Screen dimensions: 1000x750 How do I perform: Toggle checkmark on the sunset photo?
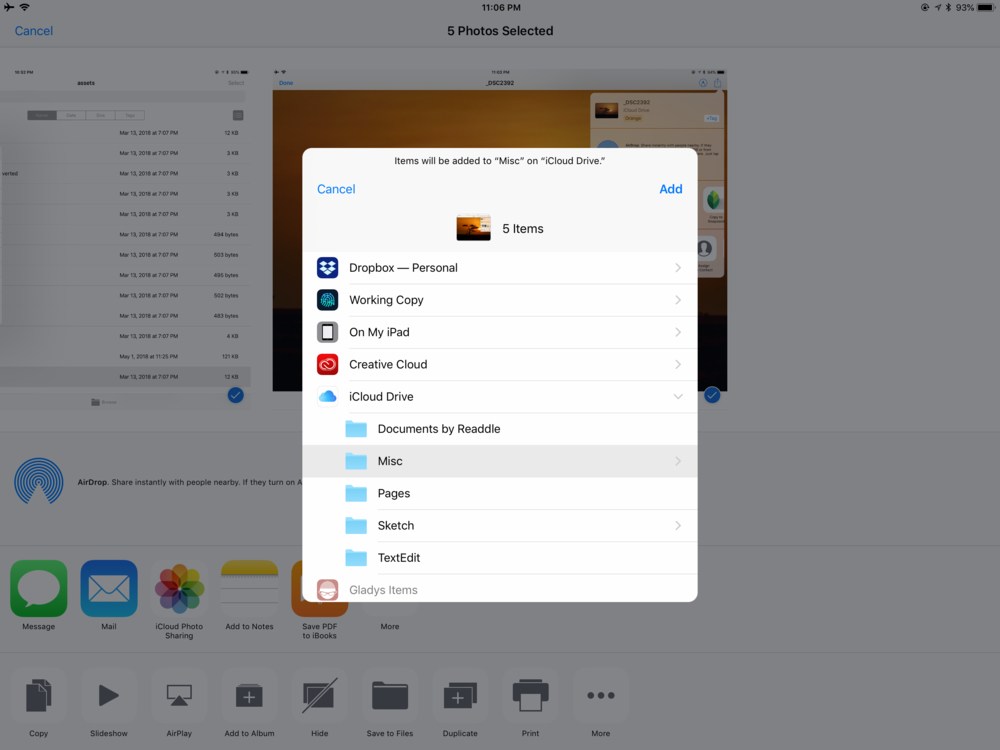coord(712,395)
